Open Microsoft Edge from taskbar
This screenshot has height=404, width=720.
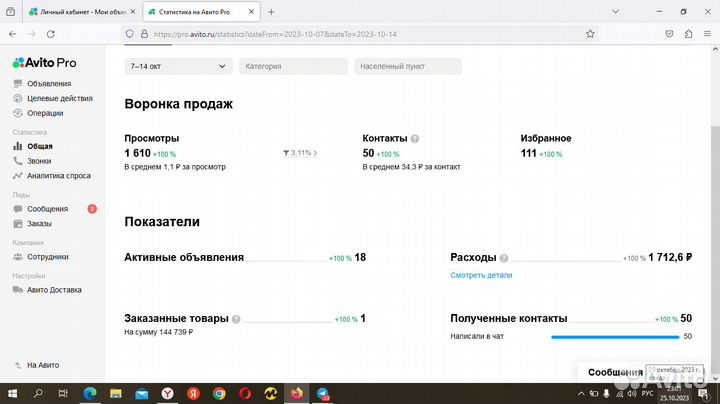[90, 393]
